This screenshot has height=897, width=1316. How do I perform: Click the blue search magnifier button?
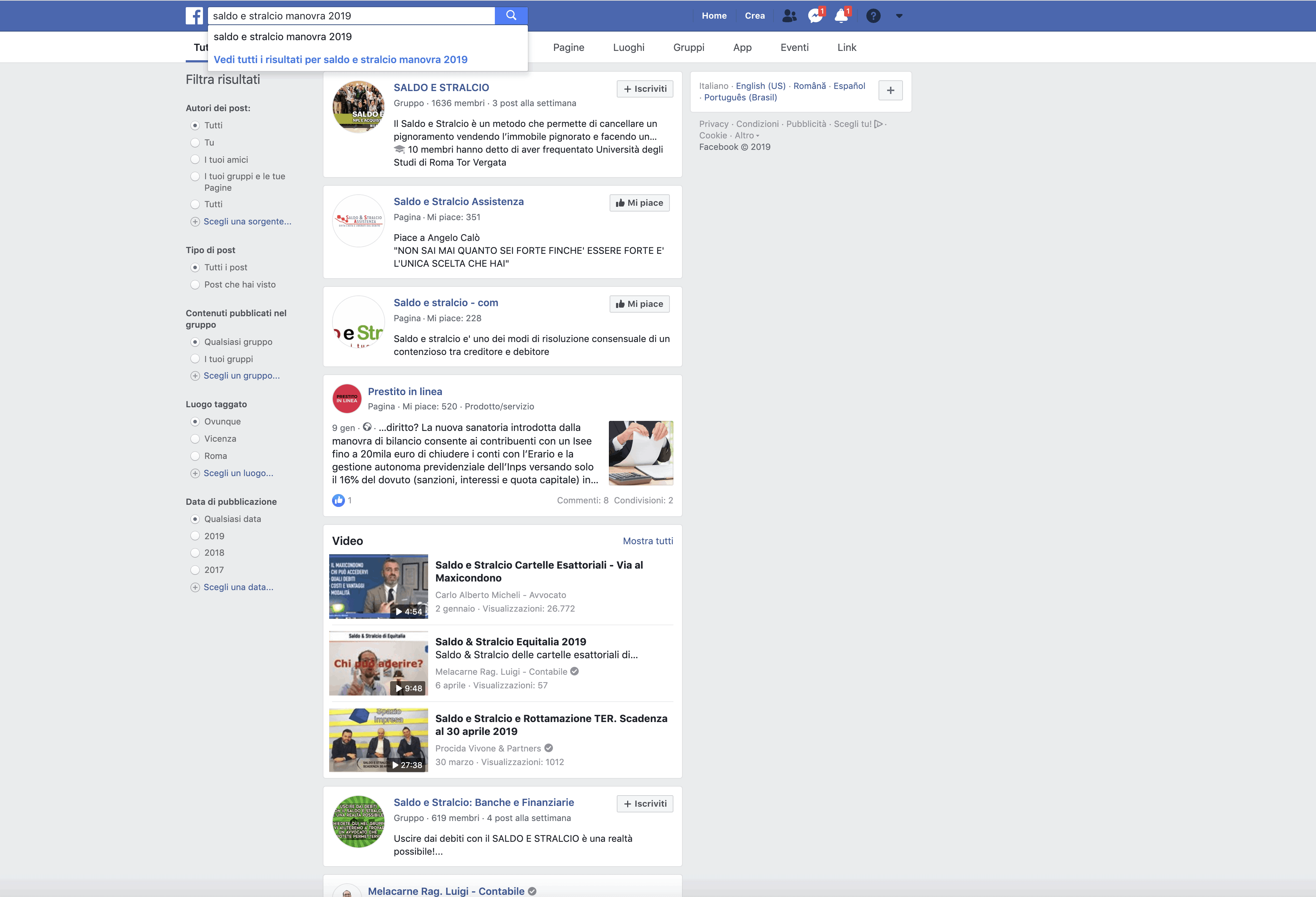[511, 16]
